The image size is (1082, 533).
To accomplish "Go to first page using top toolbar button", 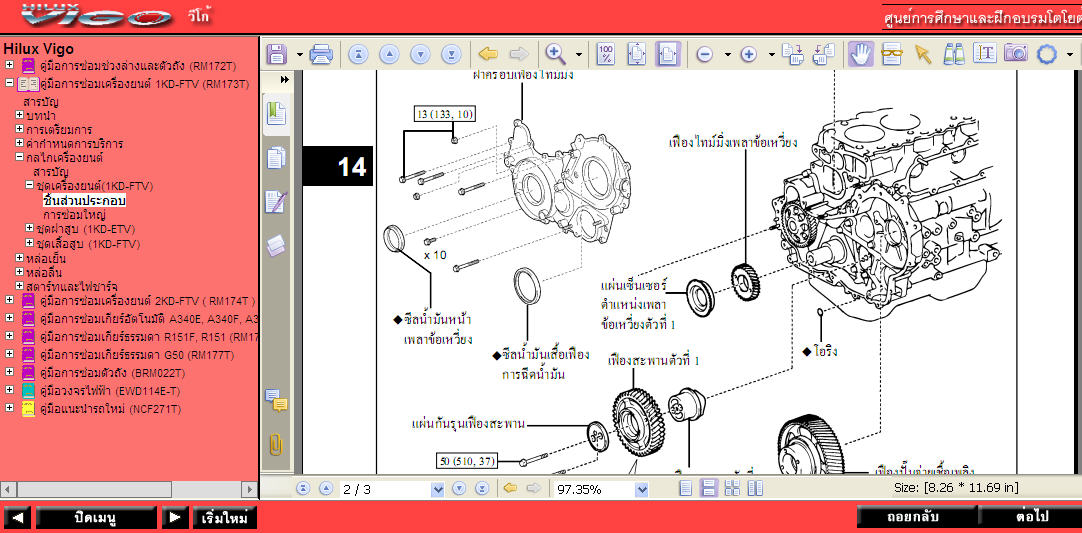I will 358,54.
